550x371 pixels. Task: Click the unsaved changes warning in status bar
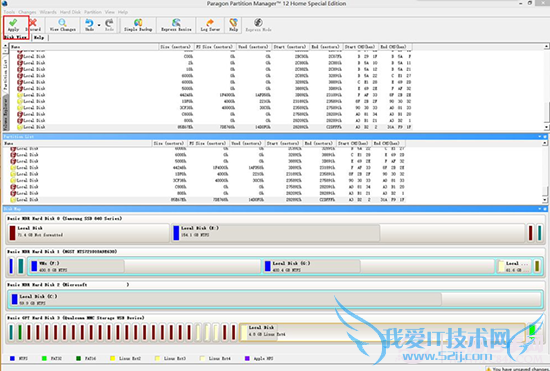coord(517,369)
